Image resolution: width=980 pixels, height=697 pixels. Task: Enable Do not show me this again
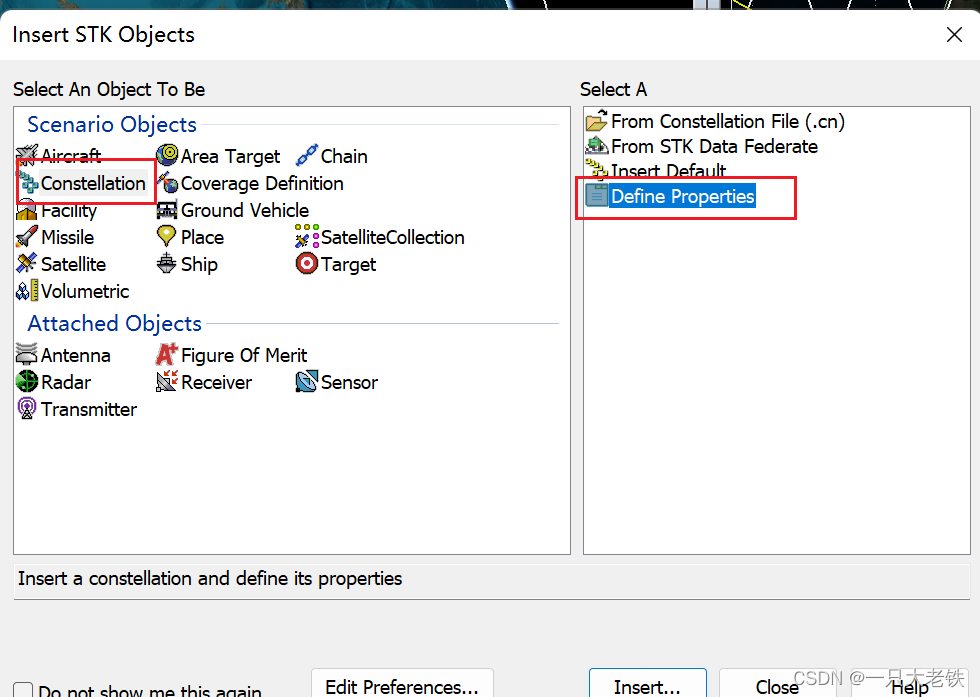(23, 690)
